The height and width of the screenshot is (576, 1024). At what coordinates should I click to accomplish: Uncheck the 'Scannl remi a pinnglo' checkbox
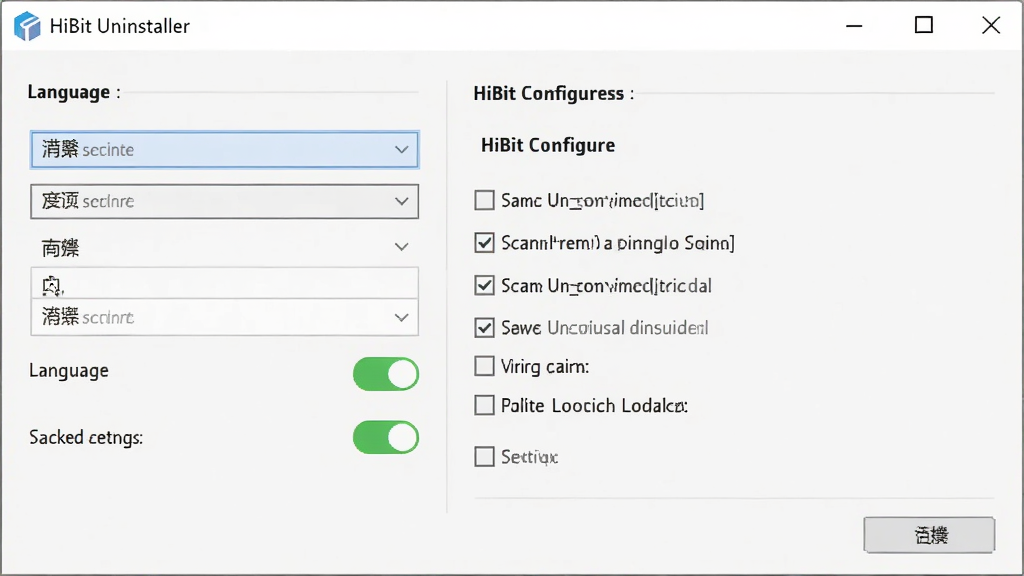click(x=484, y=243)
